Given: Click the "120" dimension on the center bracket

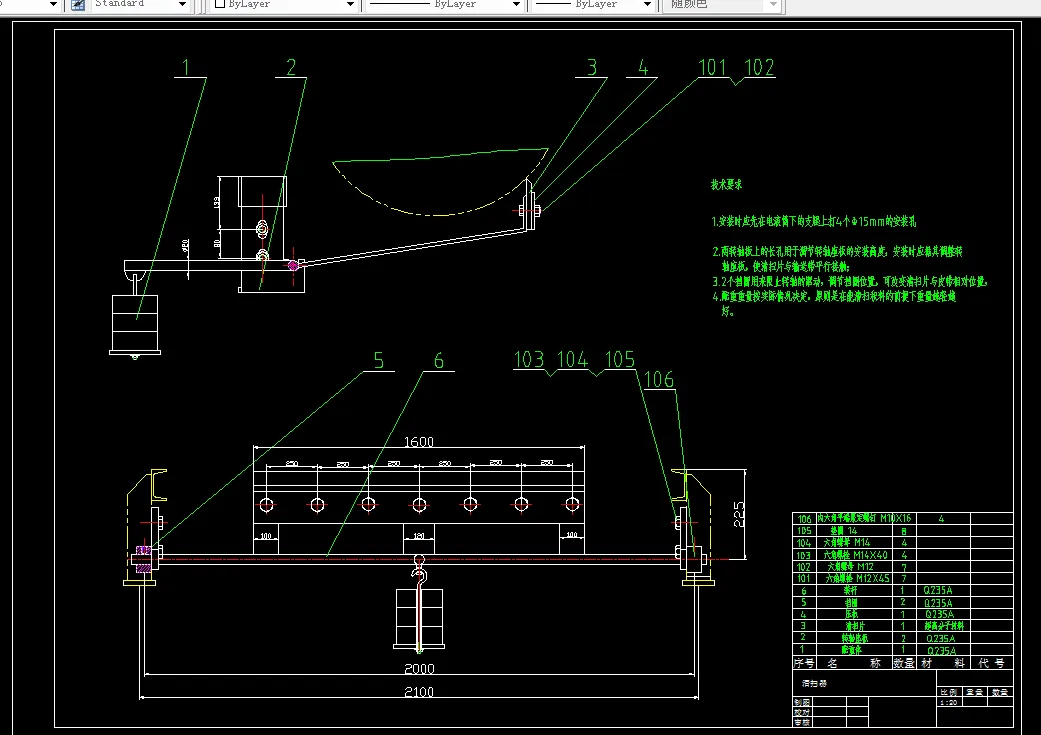Looking at the screenshot, I should click(x=419, y=535).
